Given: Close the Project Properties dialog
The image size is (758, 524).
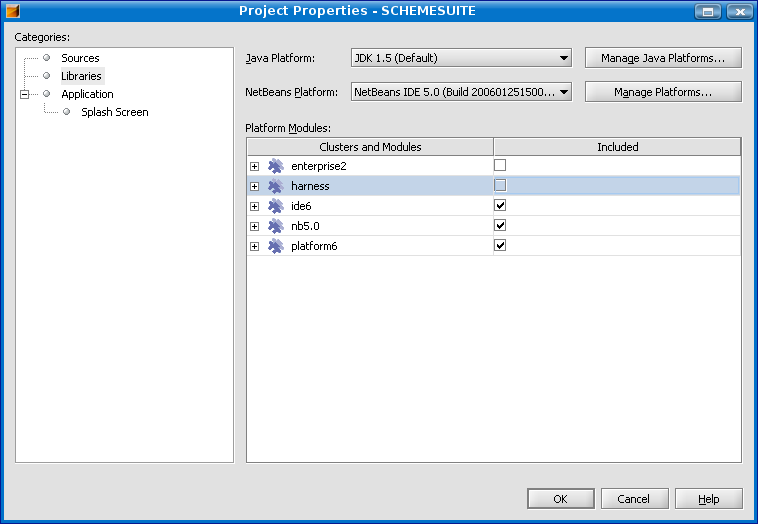Looking at the screenshot, I should pyautogui.click(x=740, y=11).
